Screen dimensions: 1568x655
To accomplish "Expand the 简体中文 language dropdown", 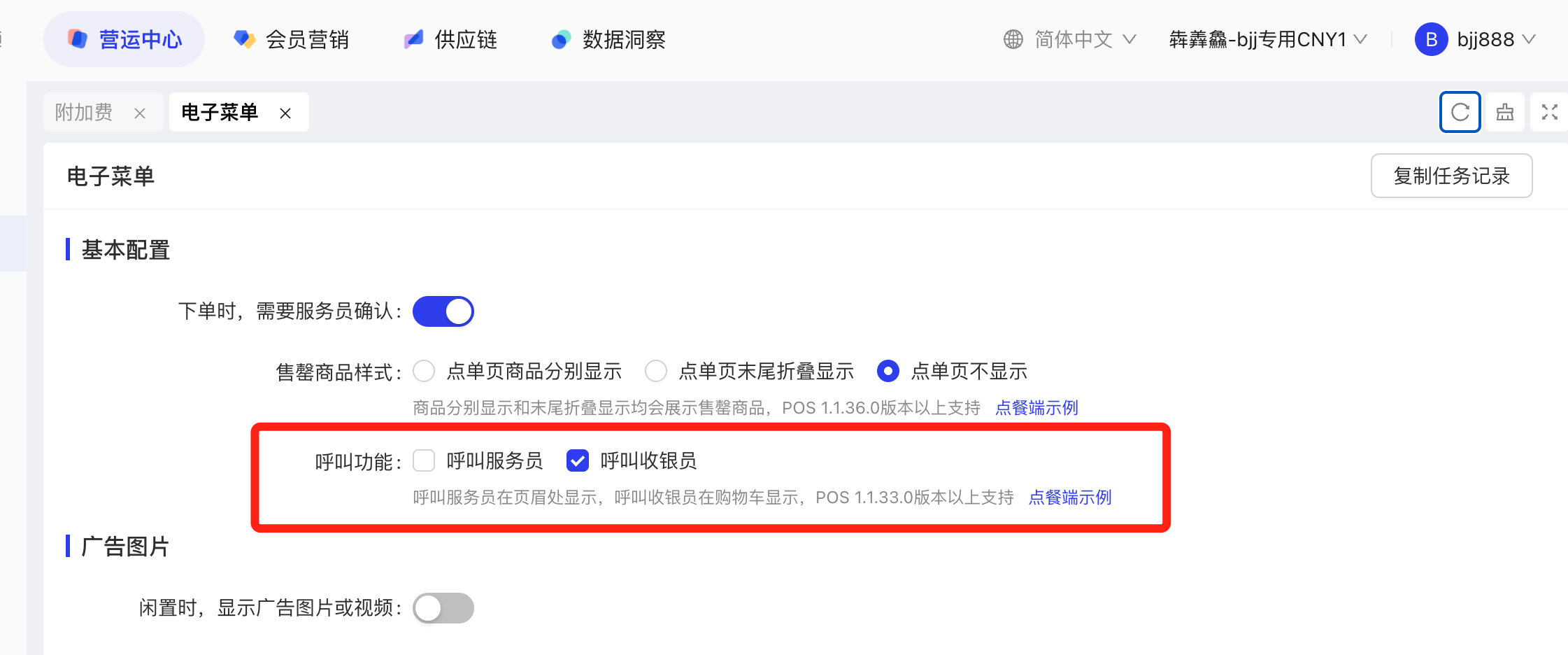I will tap(1084, 39).
